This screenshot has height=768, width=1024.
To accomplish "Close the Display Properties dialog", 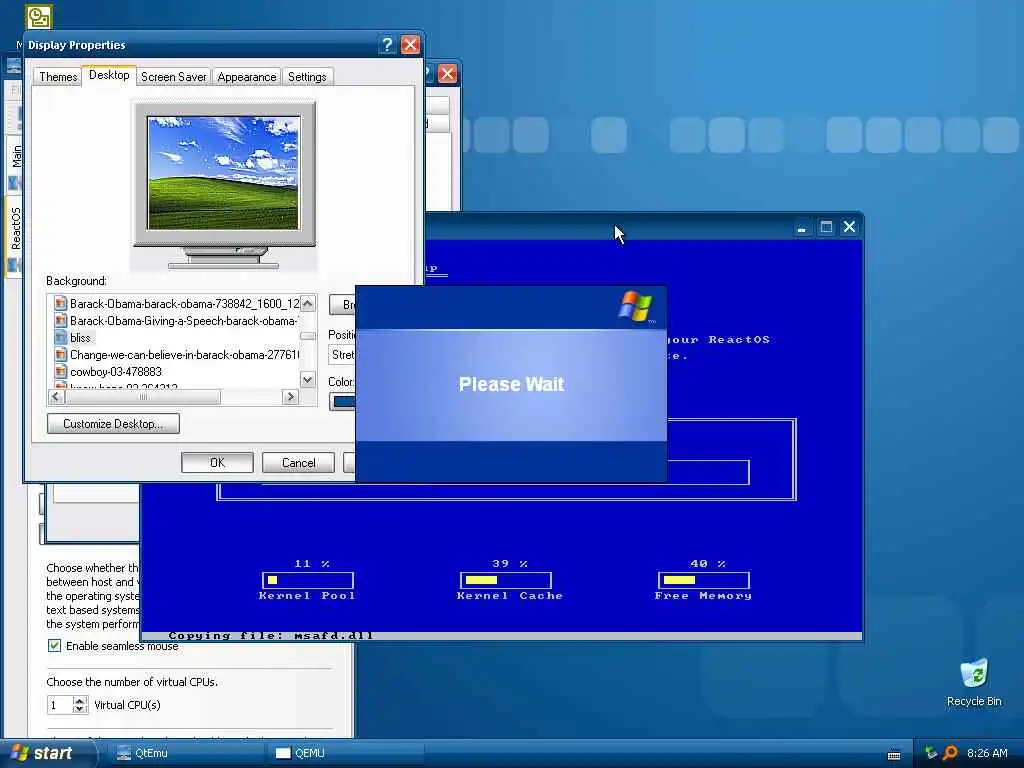I will (x=410, y=44).
